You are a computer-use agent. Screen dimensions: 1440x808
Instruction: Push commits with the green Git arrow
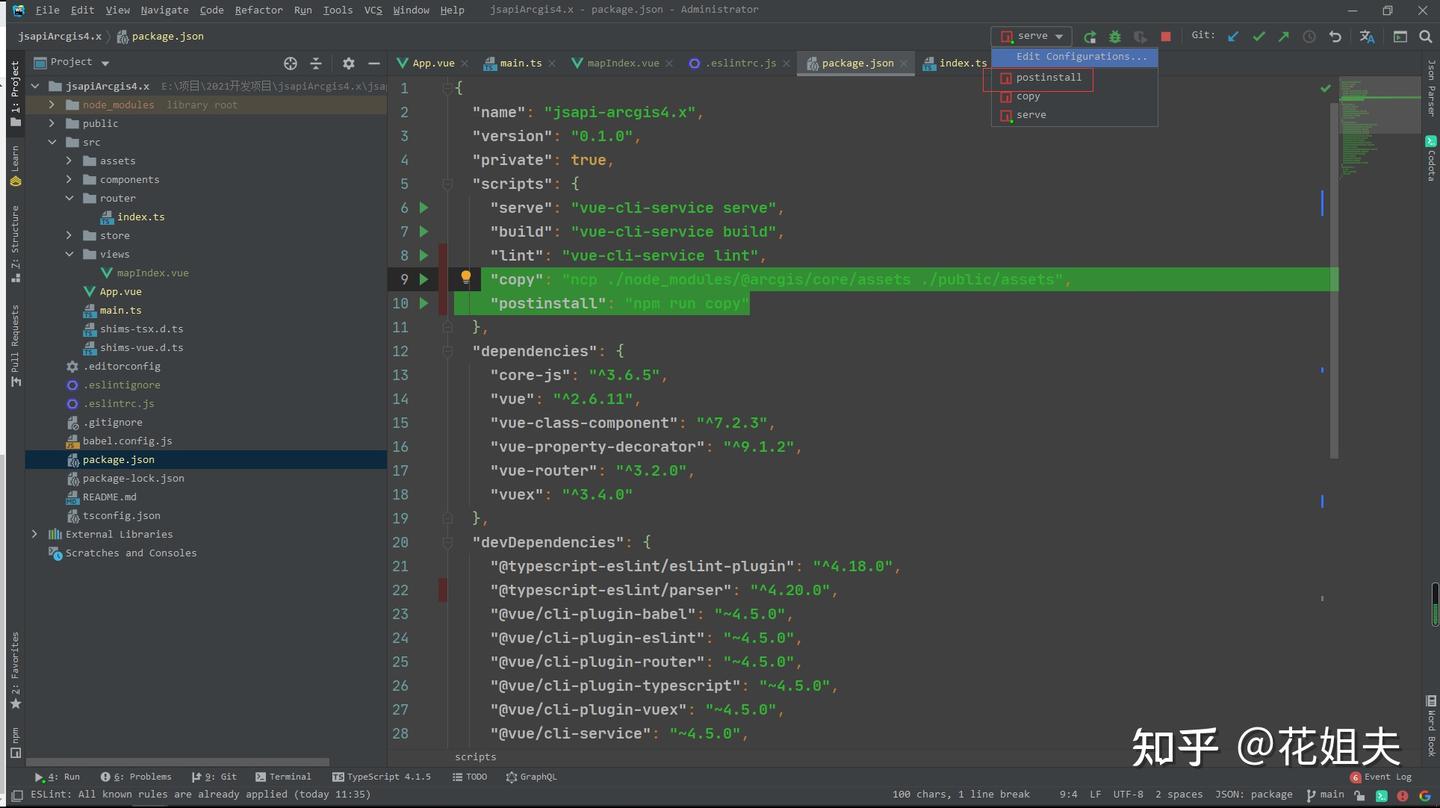coord(1284,36)
